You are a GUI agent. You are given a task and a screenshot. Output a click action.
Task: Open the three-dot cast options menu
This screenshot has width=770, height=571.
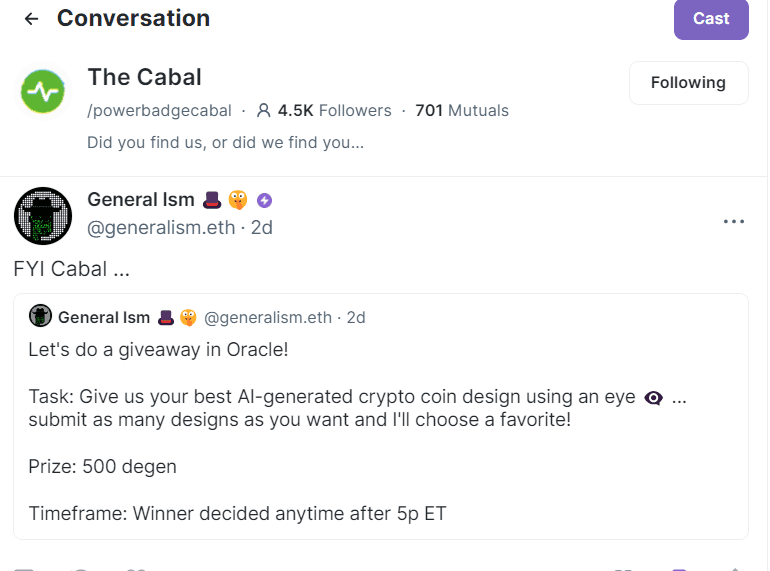pyautogui.click(x=734, y=222)
